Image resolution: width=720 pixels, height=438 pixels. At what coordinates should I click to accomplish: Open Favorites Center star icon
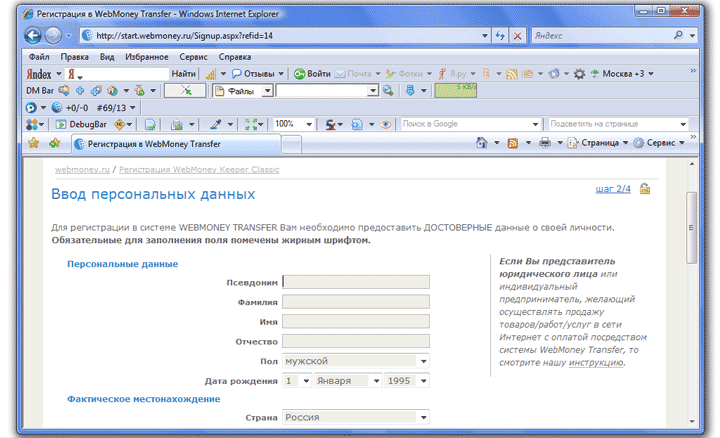pos(33,144)
